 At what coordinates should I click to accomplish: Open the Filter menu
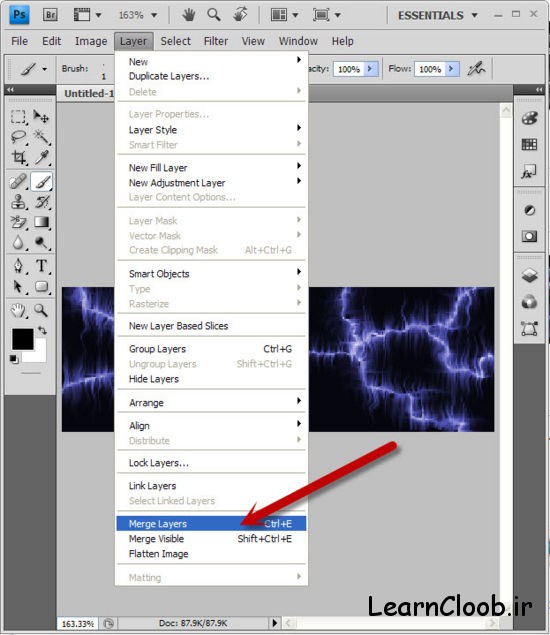(216, 41)
